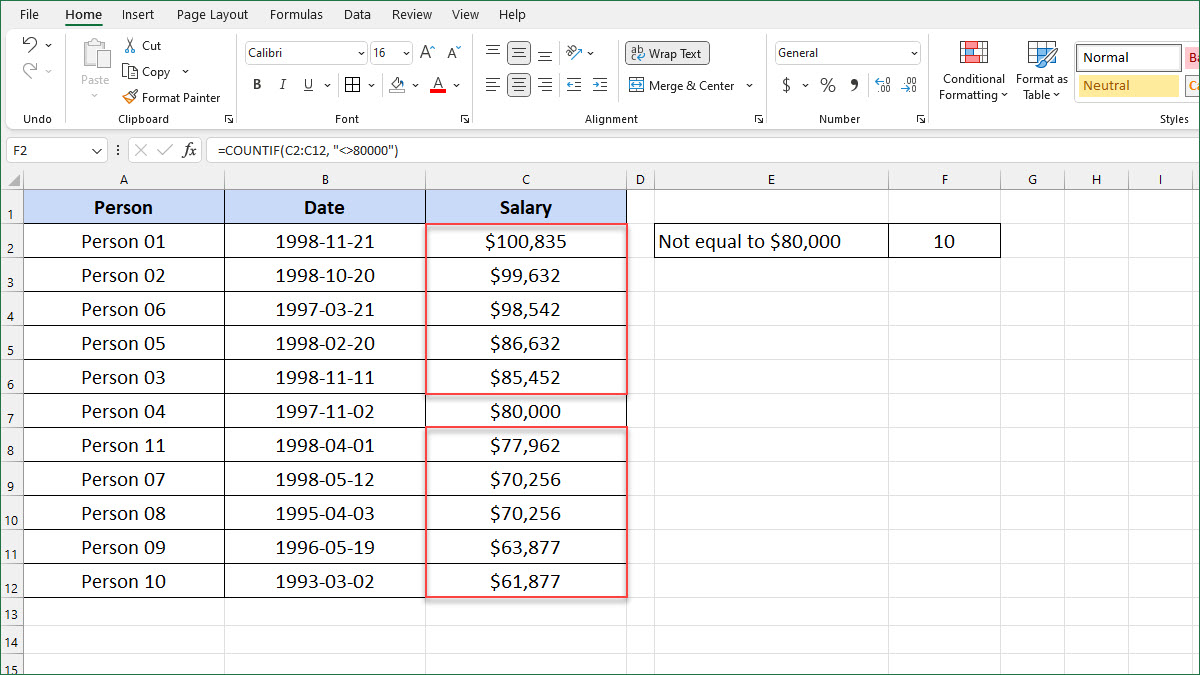This screenshot has width=1200, height=675.
Task: Click the Undo button
Action: tap(30, 44)
